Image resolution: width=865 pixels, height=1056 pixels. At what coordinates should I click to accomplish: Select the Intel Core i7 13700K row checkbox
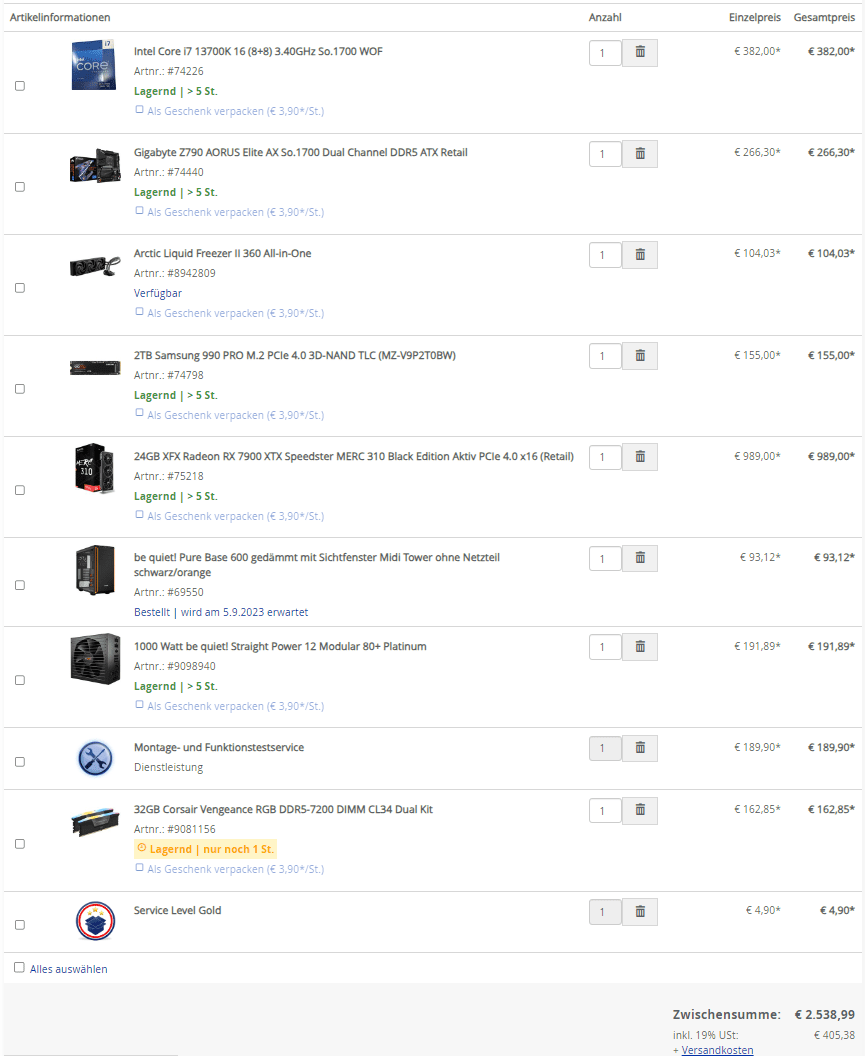20,86
